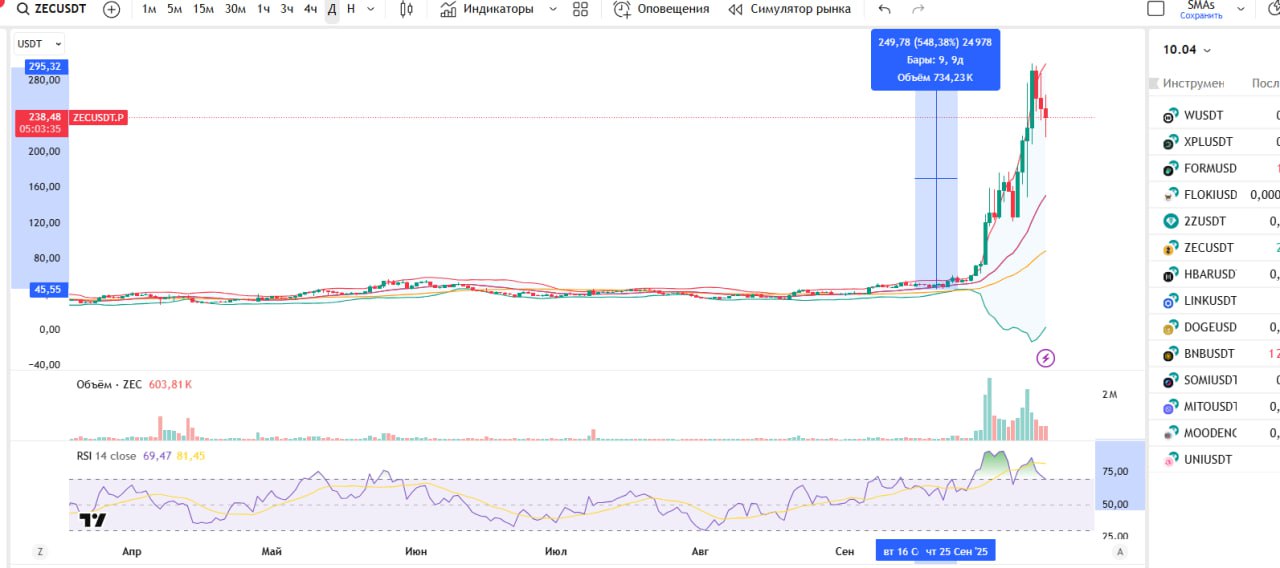Image resolution: width=1280 pixels, height=568 pixels.
Task: Open the candlestick chart type selector
Action: pyautogui.click(x=406, y=9)
